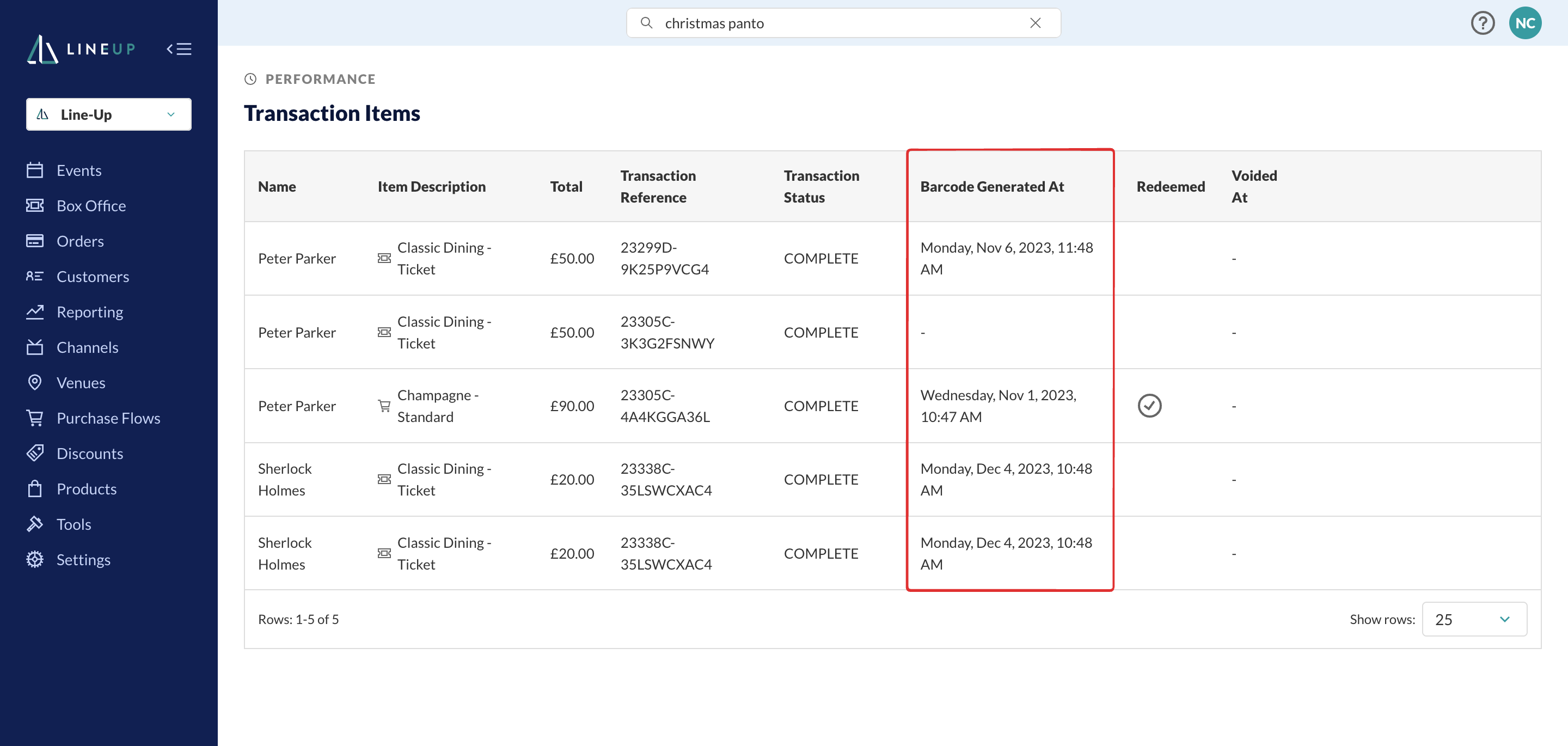Viewport: 1568px width, 746px height.
Task: Focus the christmas panto search field
Action: [x=843, y=23]
